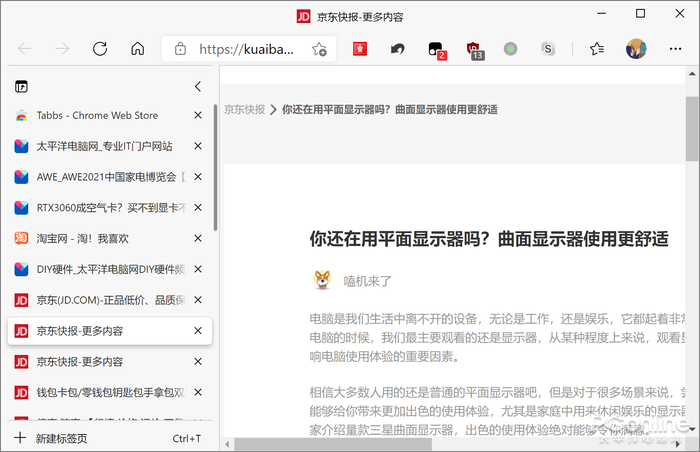Image resolution: width=700 pixels, height=452 pixels.
Task: Open the Favorites list in the toolbar
Action: click(x=597, y=49)
